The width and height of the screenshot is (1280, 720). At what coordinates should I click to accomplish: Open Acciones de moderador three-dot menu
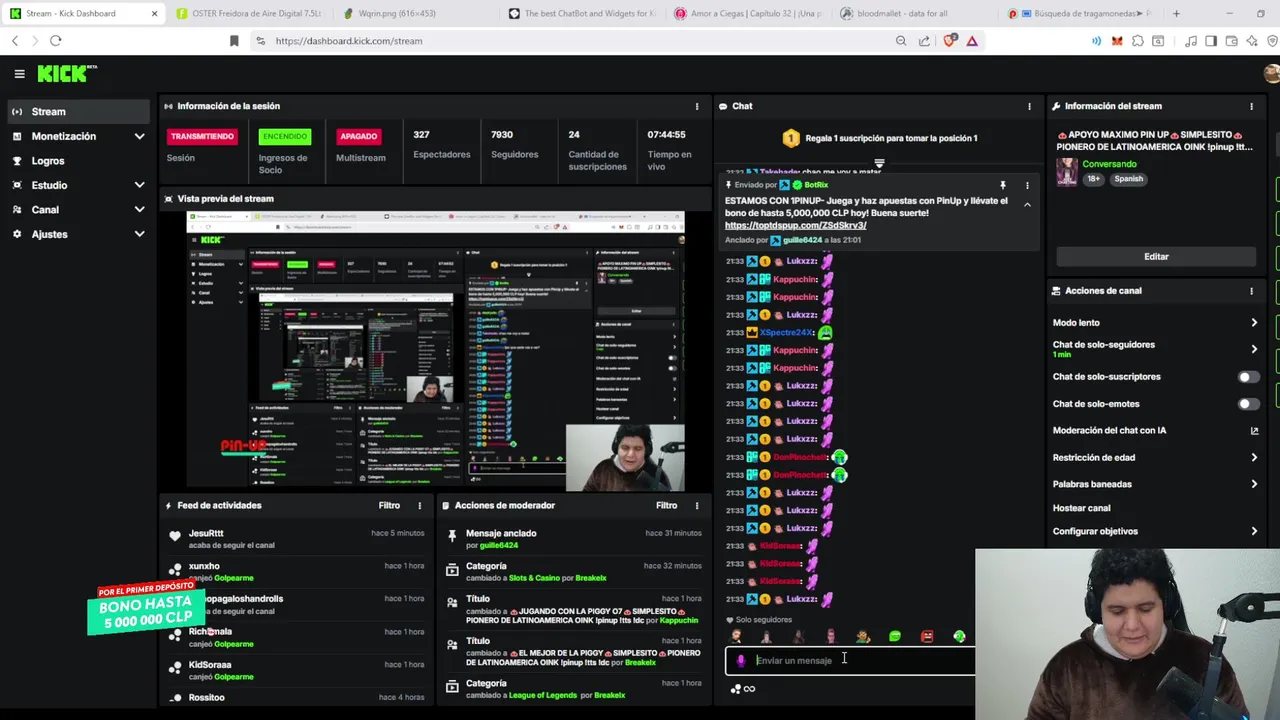coord(697,506)
